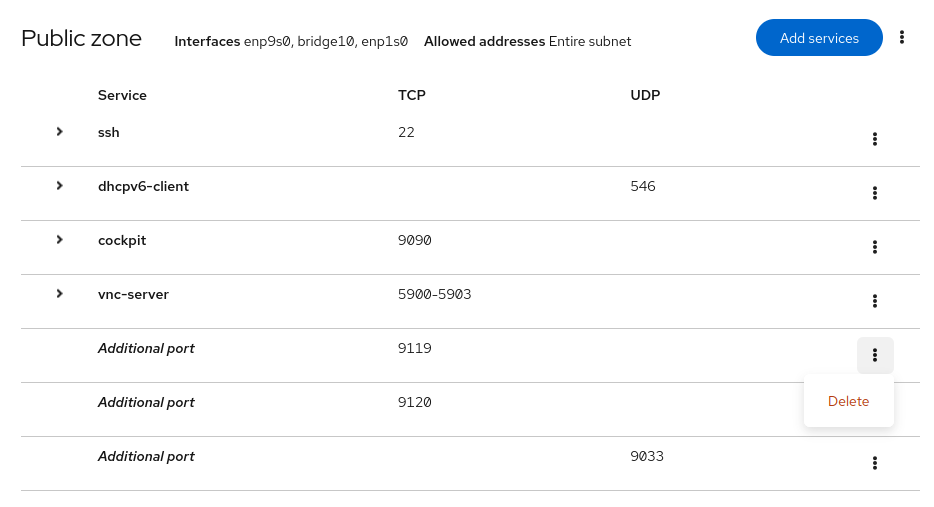Click the Entire subnet allowed addresses text
This screenshot has width=934, height=507.
(x=590, y=42)
